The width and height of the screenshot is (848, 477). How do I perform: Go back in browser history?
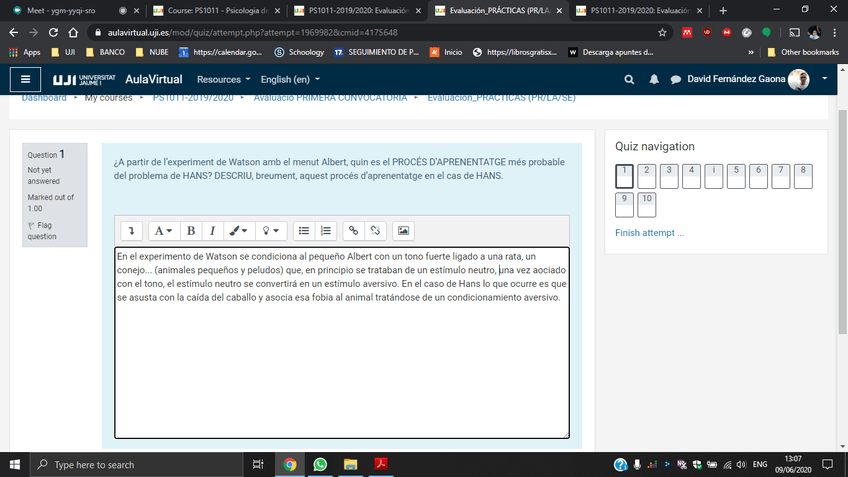click(x=14, y=32)
